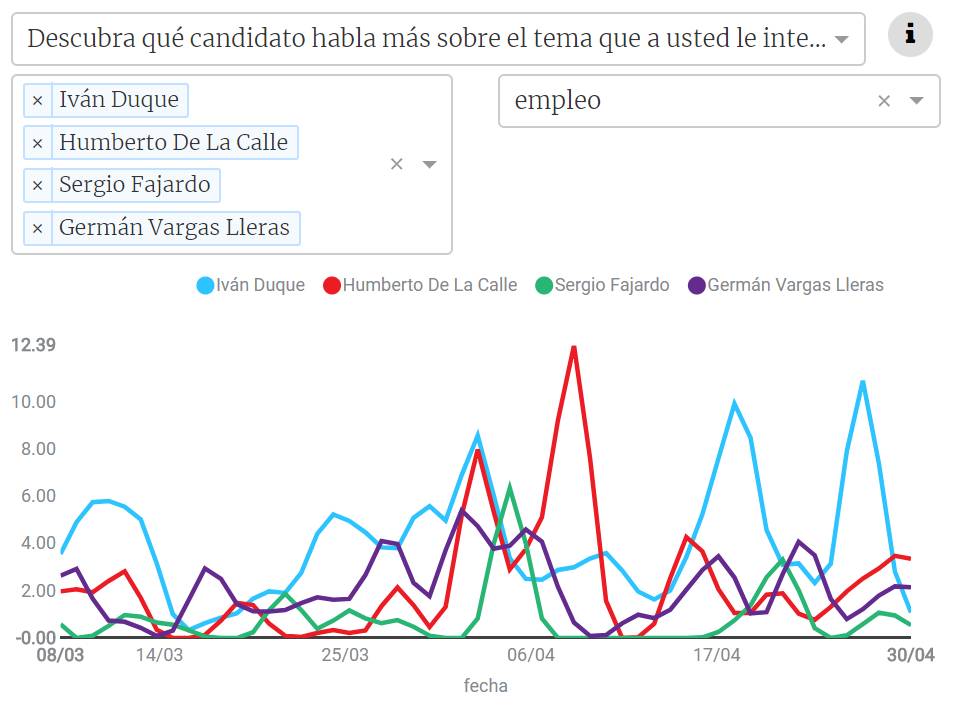Image resolution: width=960 pixels, height=712 pixels.
Task: Toggle Humberto De La Calle legend entry
Action: pos(429,285)
